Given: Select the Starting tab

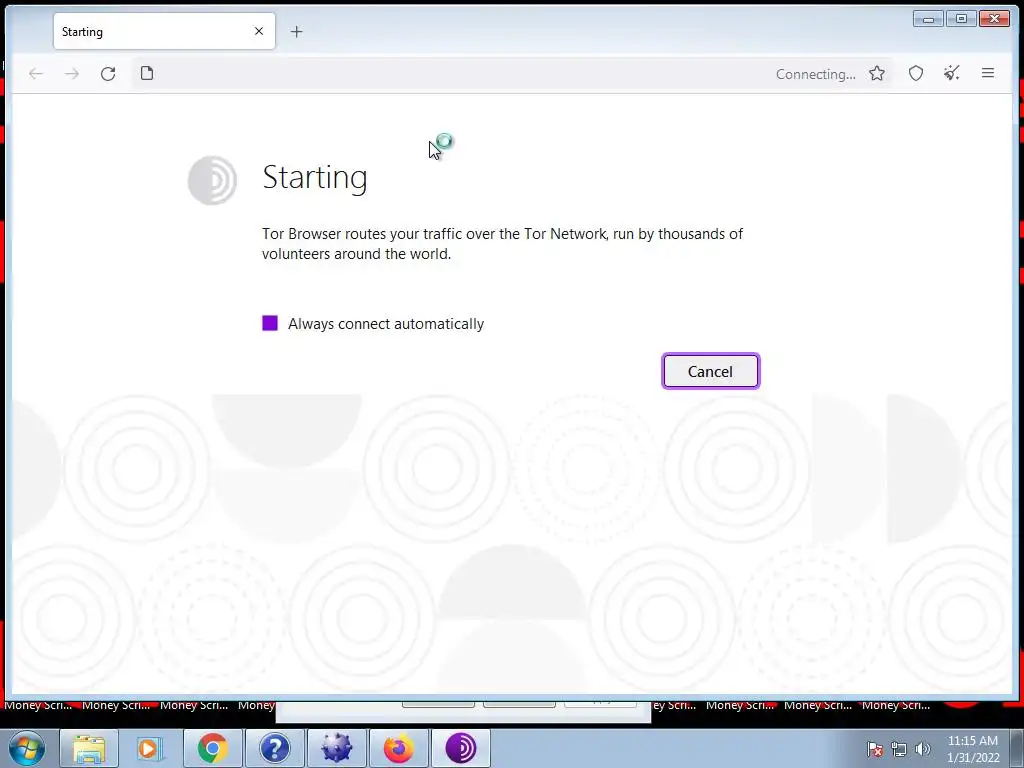Looking at the screenshot, I should (164, 31).
